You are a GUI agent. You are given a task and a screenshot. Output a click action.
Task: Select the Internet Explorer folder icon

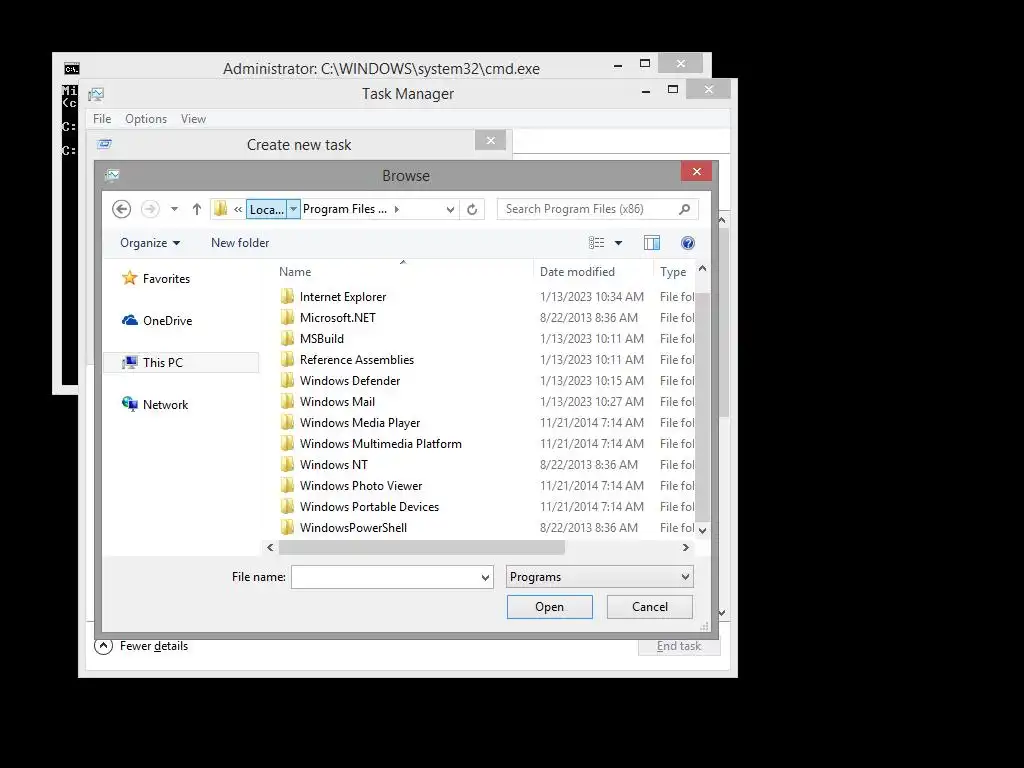(287, 296)
